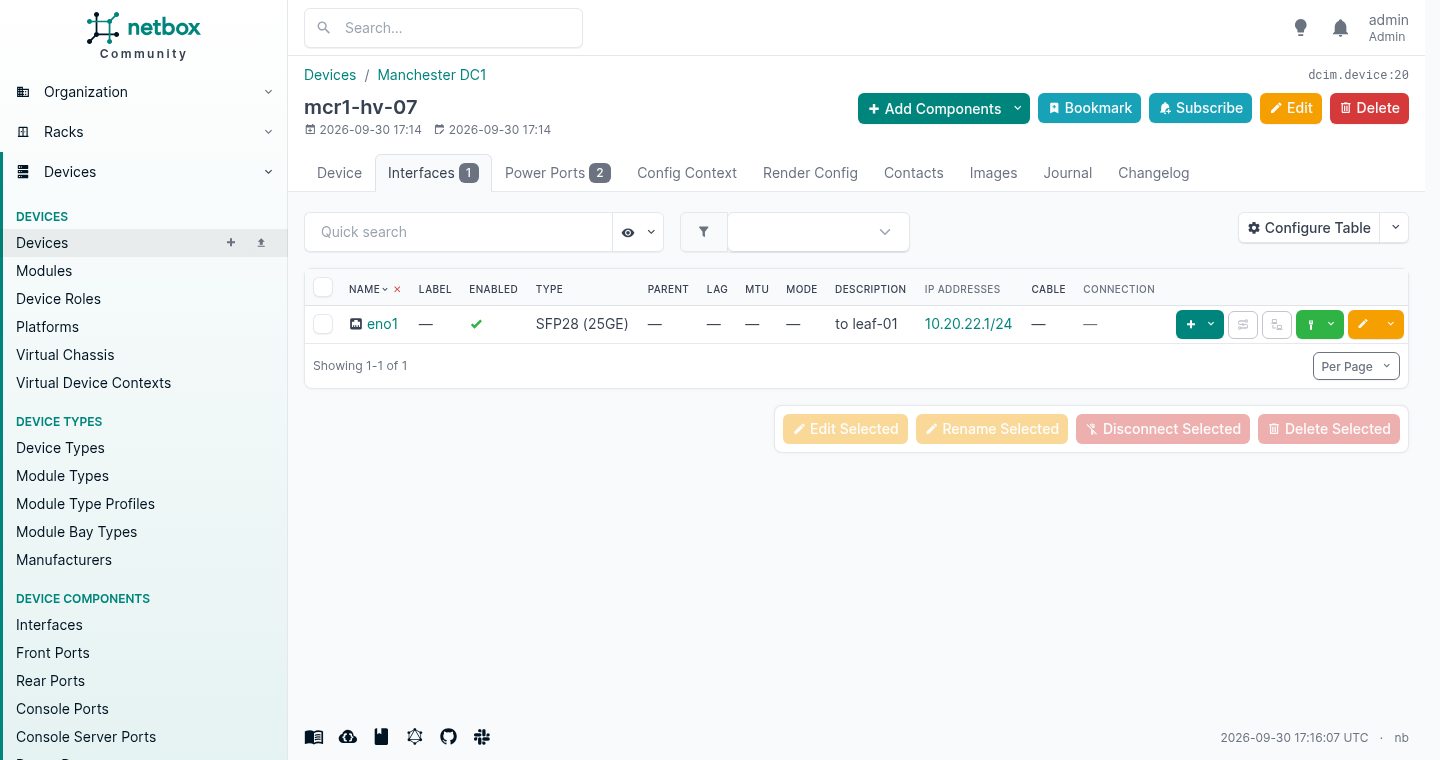Screen dimensions: 1440x760
Task: Click the Quick search field
Action: click(458, 232)
